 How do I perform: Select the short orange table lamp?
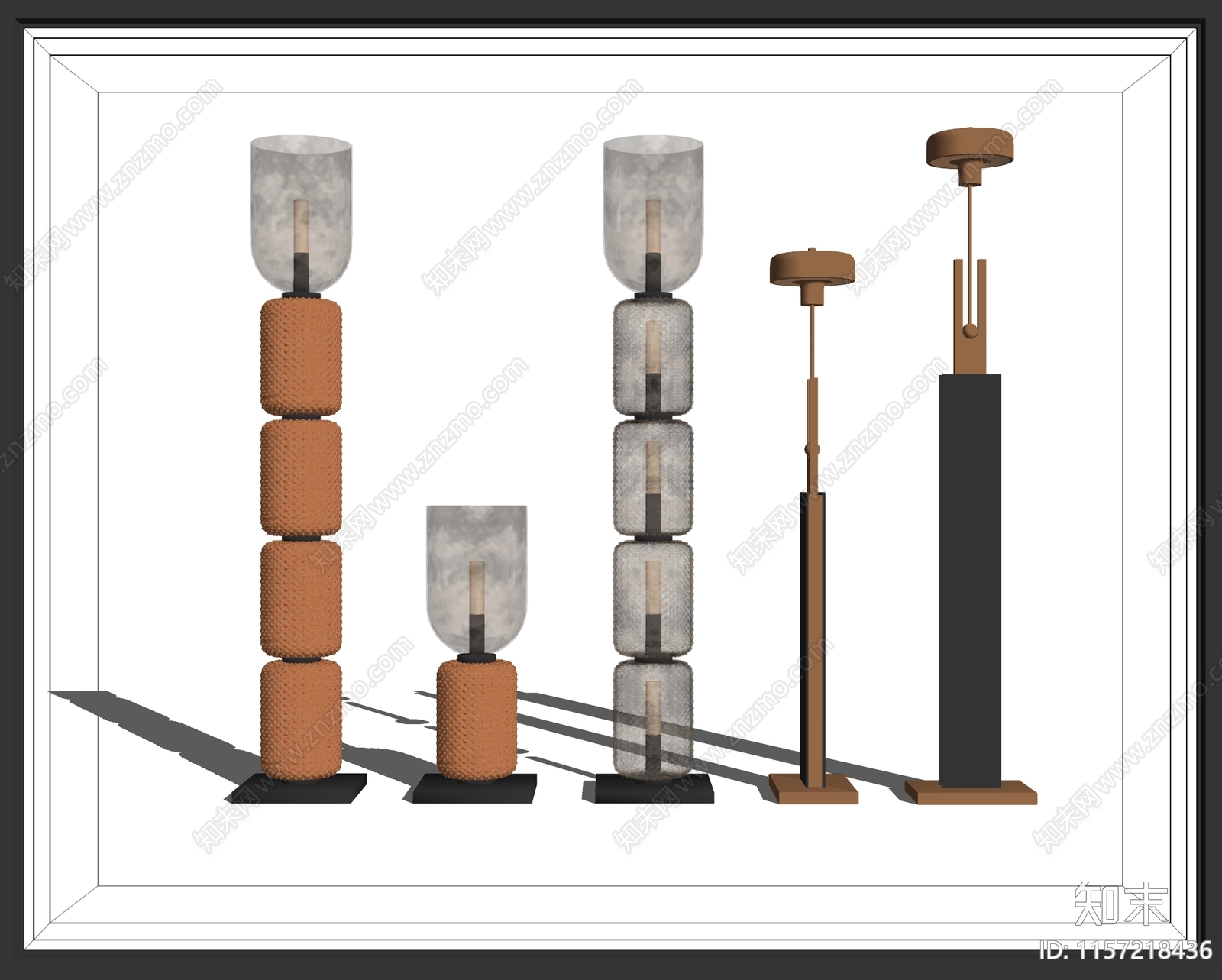click(477, 653)
